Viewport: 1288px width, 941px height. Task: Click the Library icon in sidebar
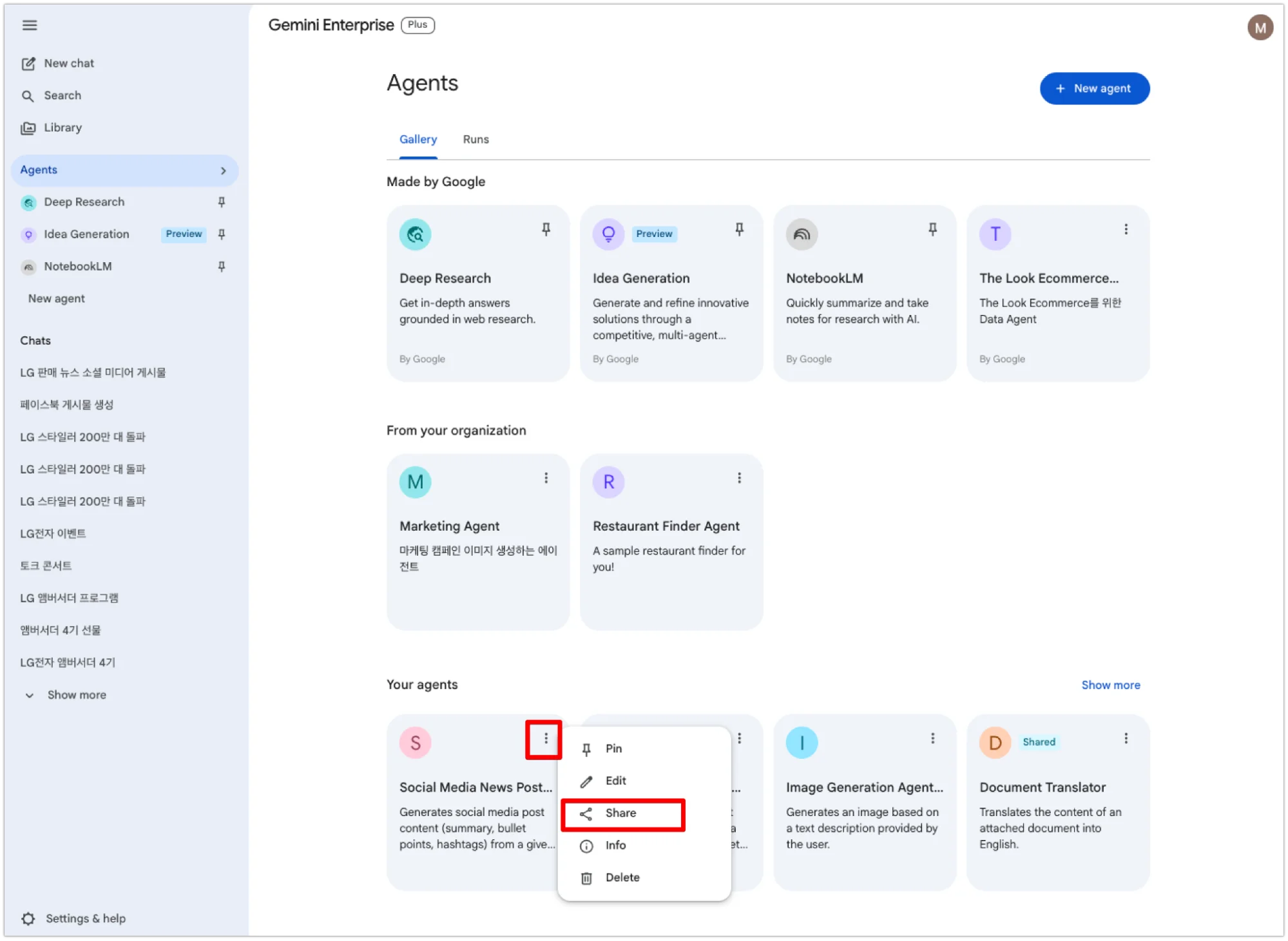coord(28,128)
